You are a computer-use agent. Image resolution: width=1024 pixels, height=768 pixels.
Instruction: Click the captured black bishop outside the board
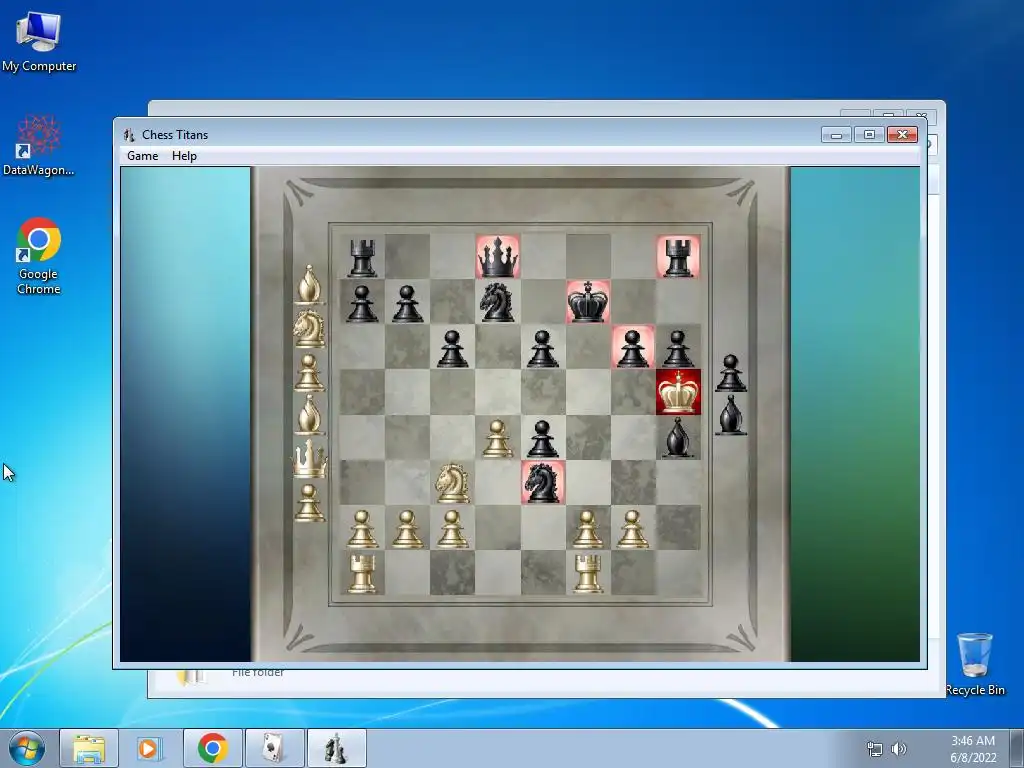point(731,415)
